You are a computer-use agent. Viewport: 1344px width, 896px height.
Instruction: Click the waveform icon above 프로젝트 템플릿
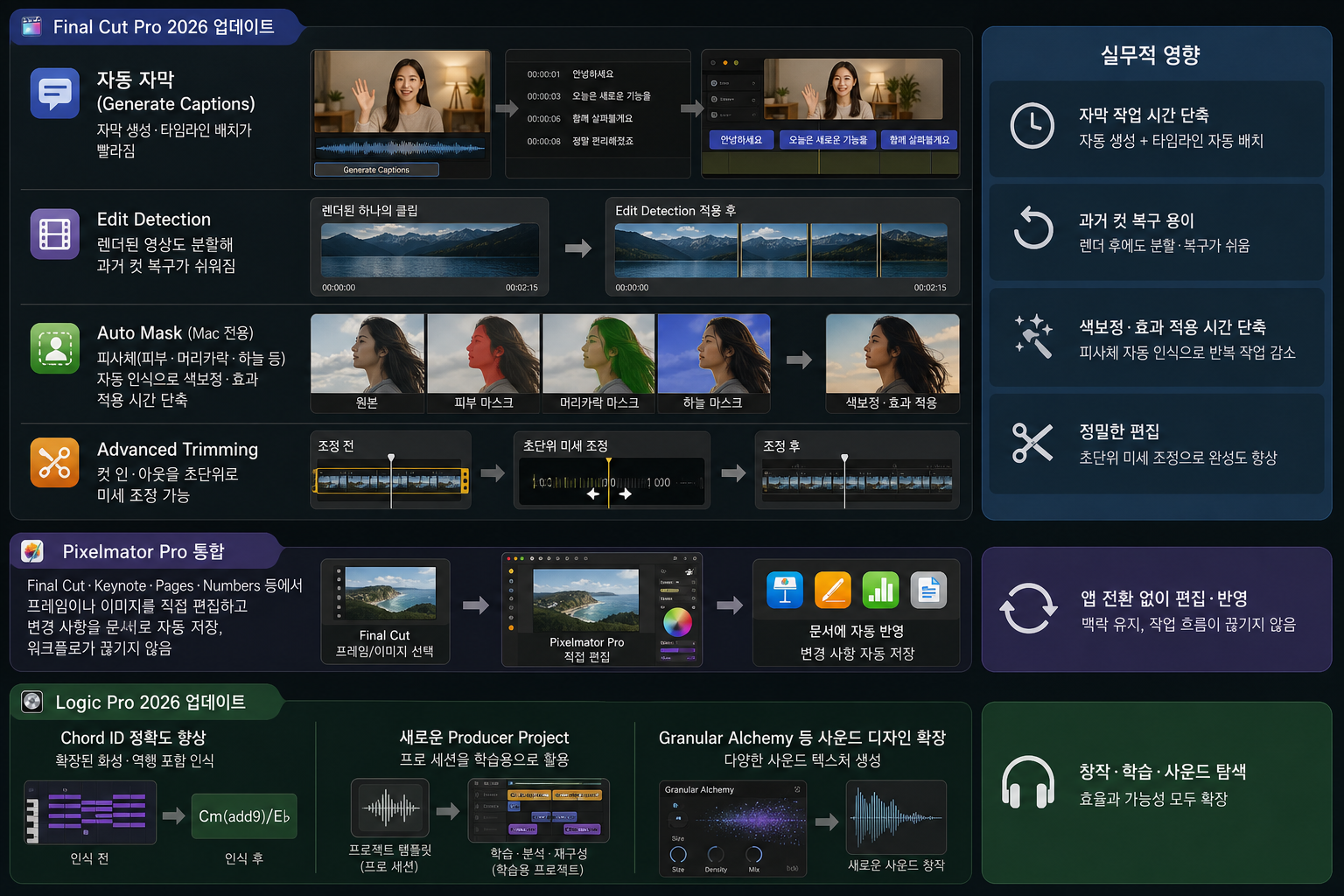[x=390, y=808]
